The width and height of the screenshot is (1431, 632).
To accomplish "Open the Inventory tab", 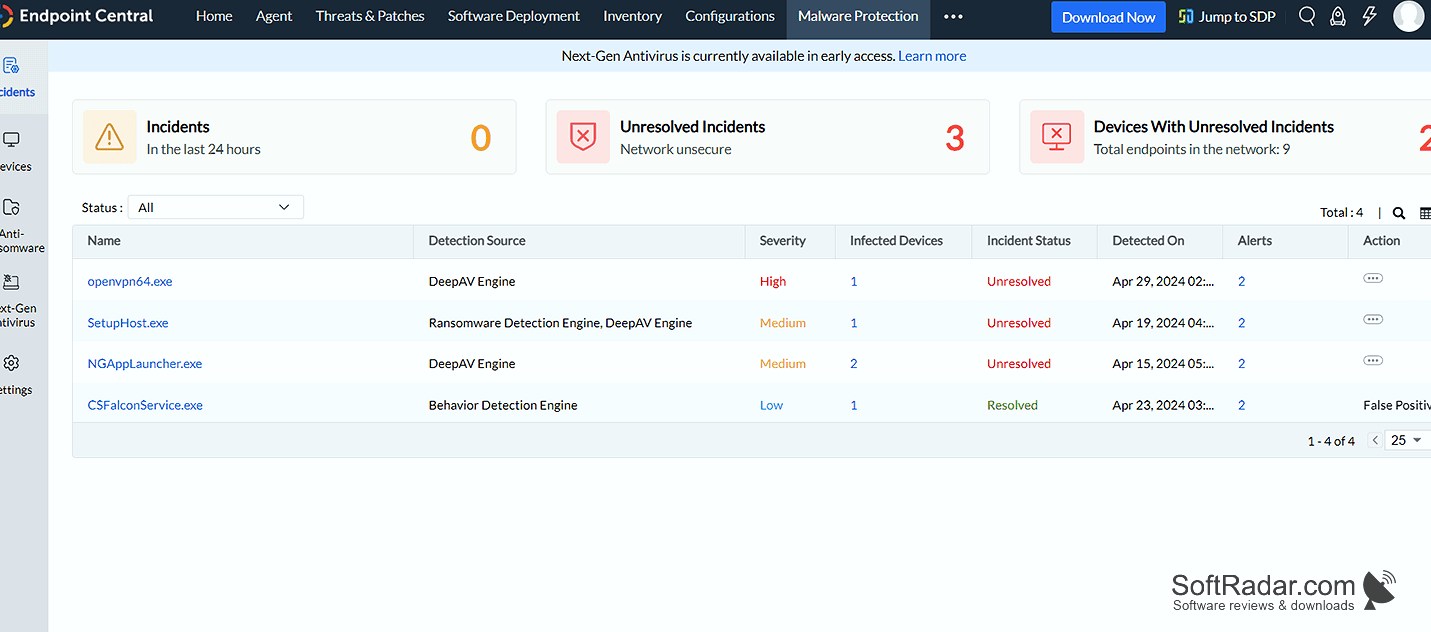I will click(632, 16).
